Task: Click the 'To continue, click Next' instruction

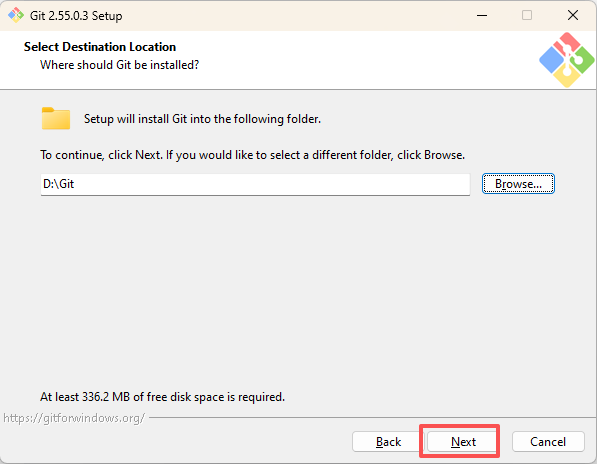Action: [x=252, y=155]
